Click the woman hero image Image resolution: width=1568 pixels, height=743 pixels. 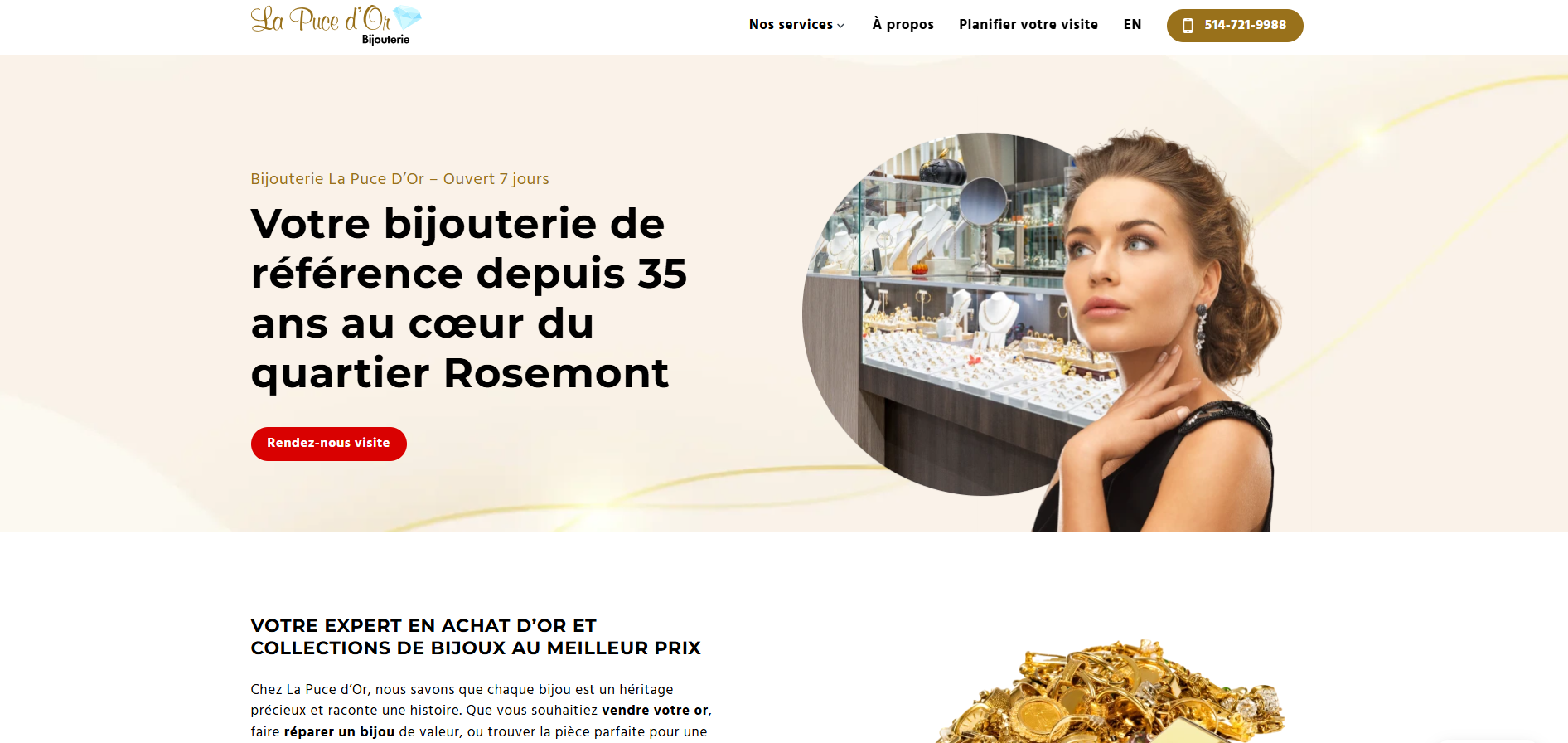point(1160,332)
